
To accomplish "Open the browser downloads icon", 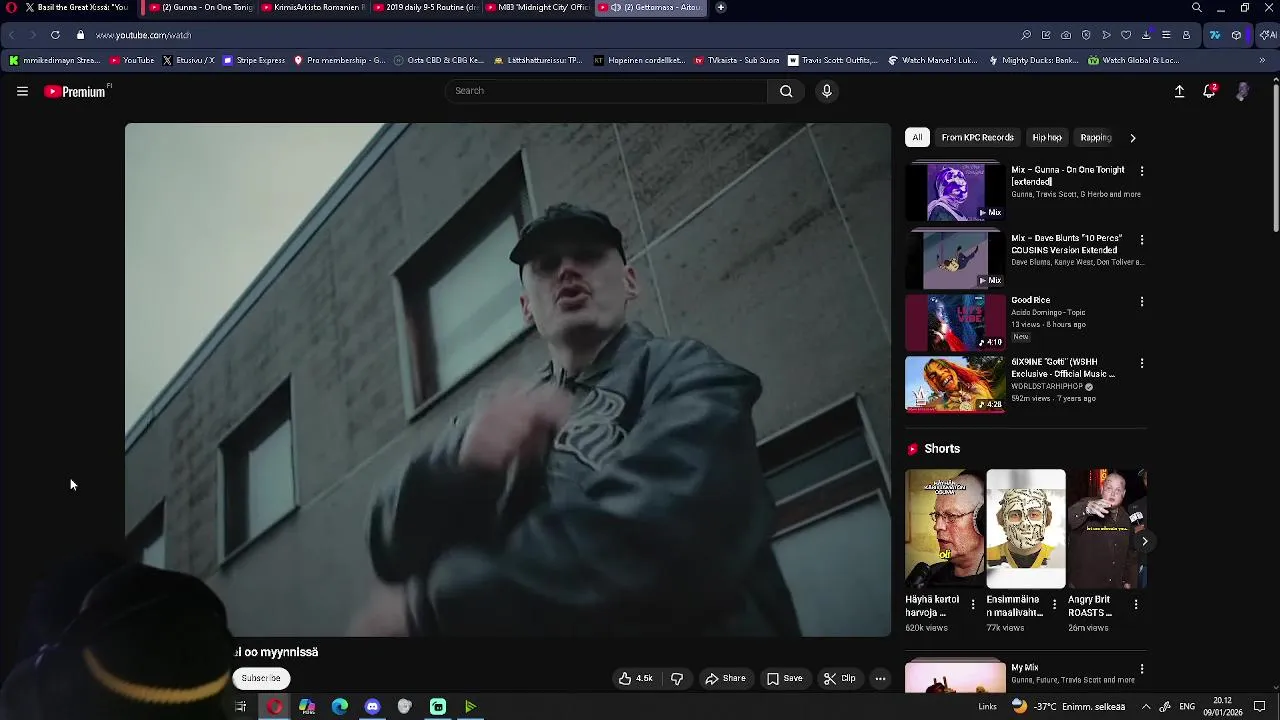I will [1146, 35].
